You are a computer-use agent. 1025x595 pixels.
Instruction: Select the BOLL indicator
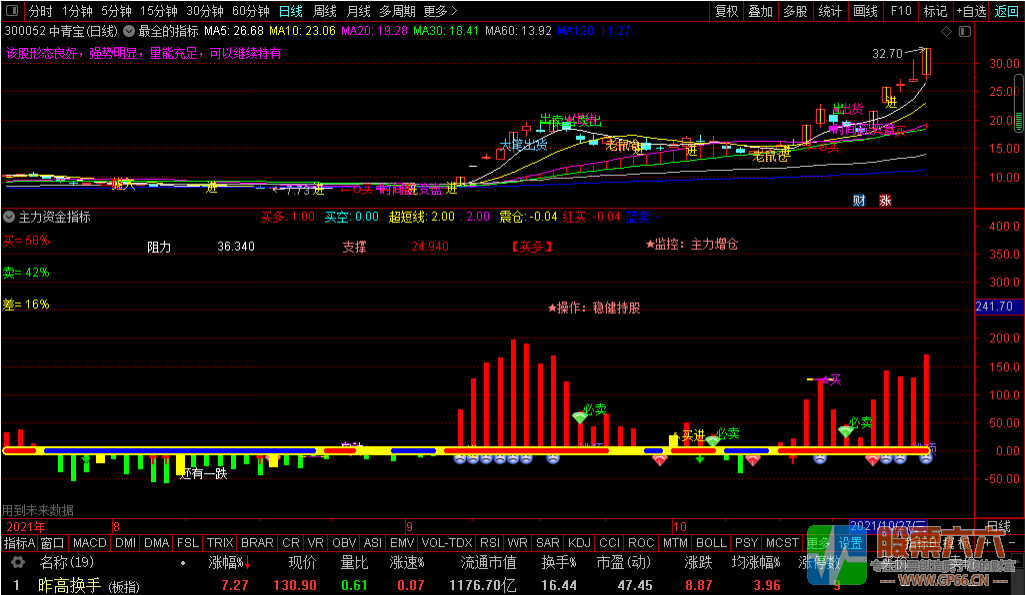(x=711, y=543)
